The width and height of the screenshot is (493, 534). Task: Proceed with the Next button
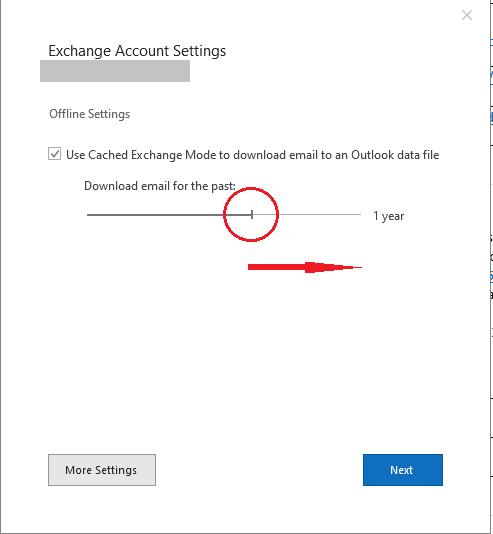pos(403,470)
